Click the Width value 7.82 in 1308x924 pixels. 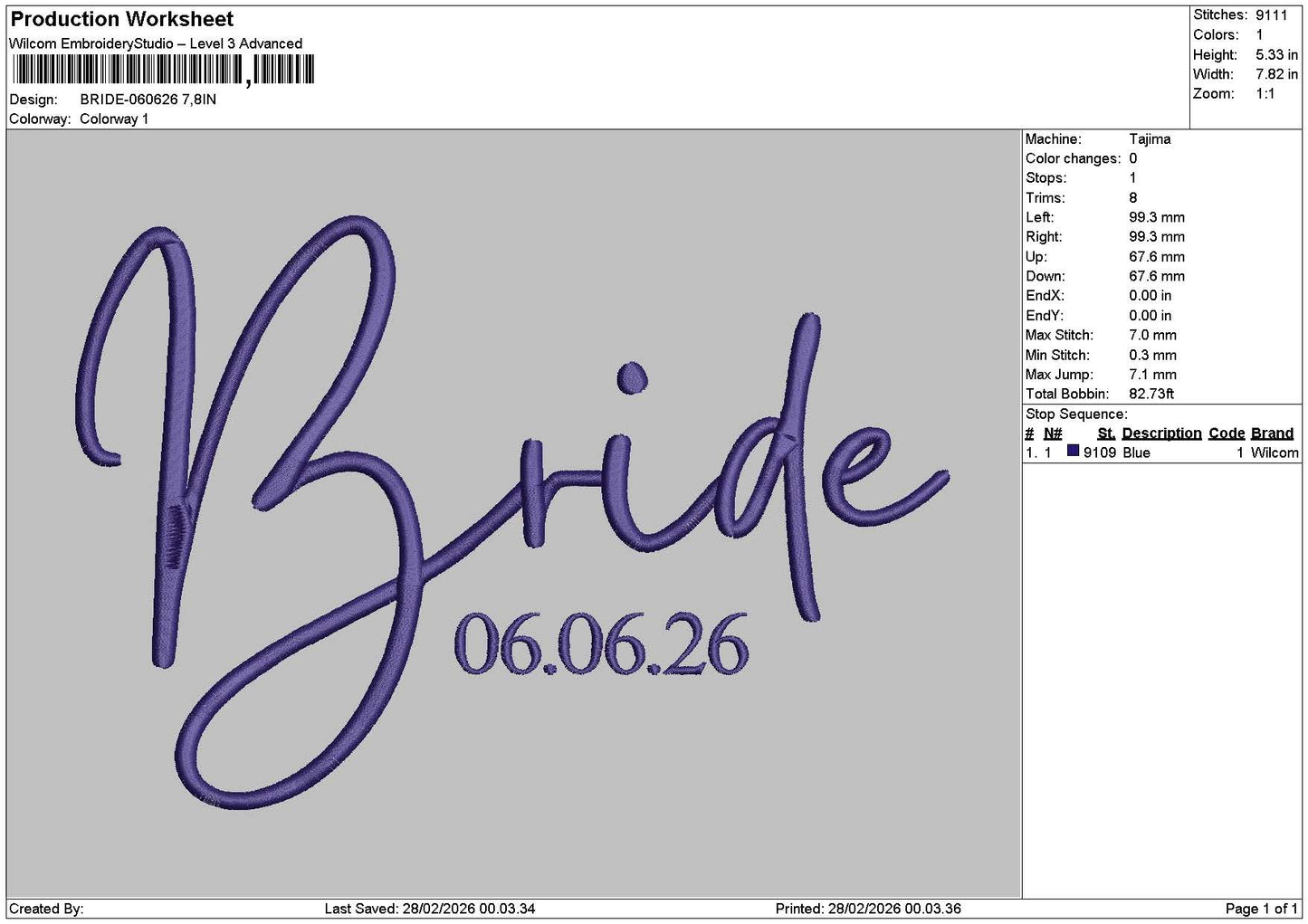(x=1276, y=75)
